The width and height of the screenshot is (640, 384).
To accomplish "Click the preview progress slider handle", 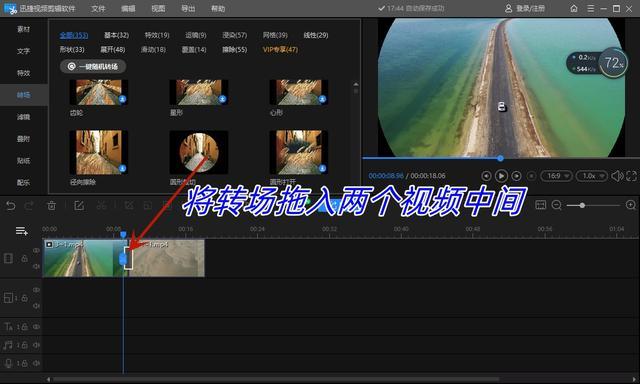I will point(500,158).
